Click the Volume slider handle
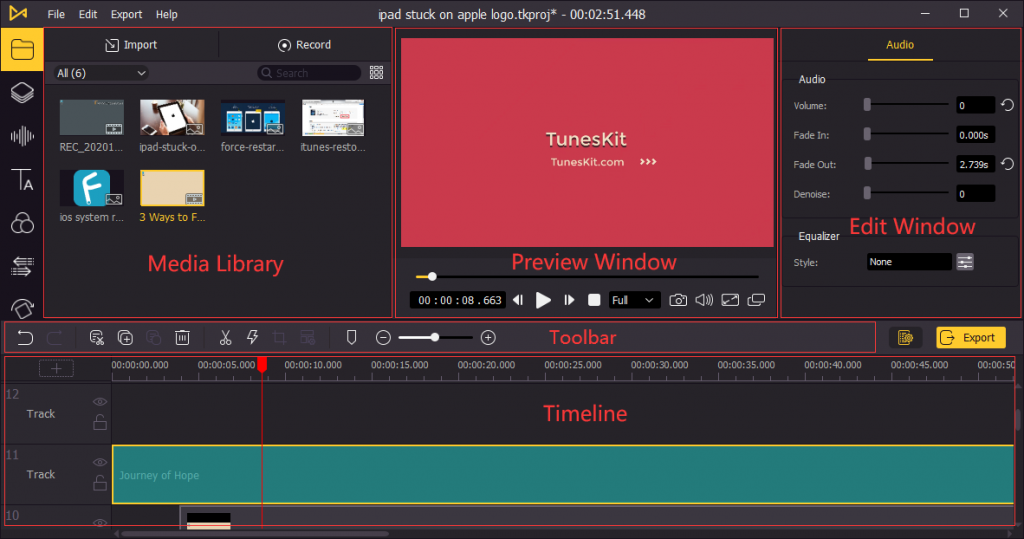This screenshot has height=539, width=1024. [867, 105]
